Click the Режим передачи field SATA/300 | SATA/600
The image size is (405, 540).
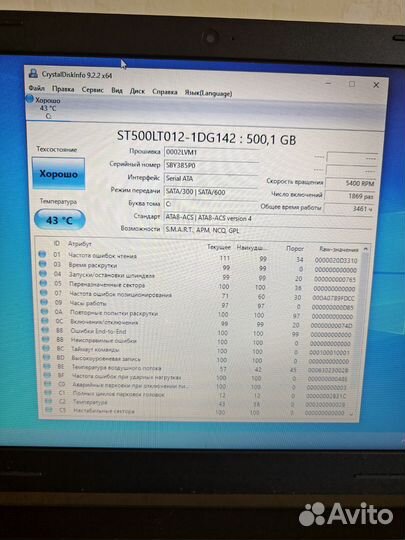pyautogui.click(x=211, y=192)
